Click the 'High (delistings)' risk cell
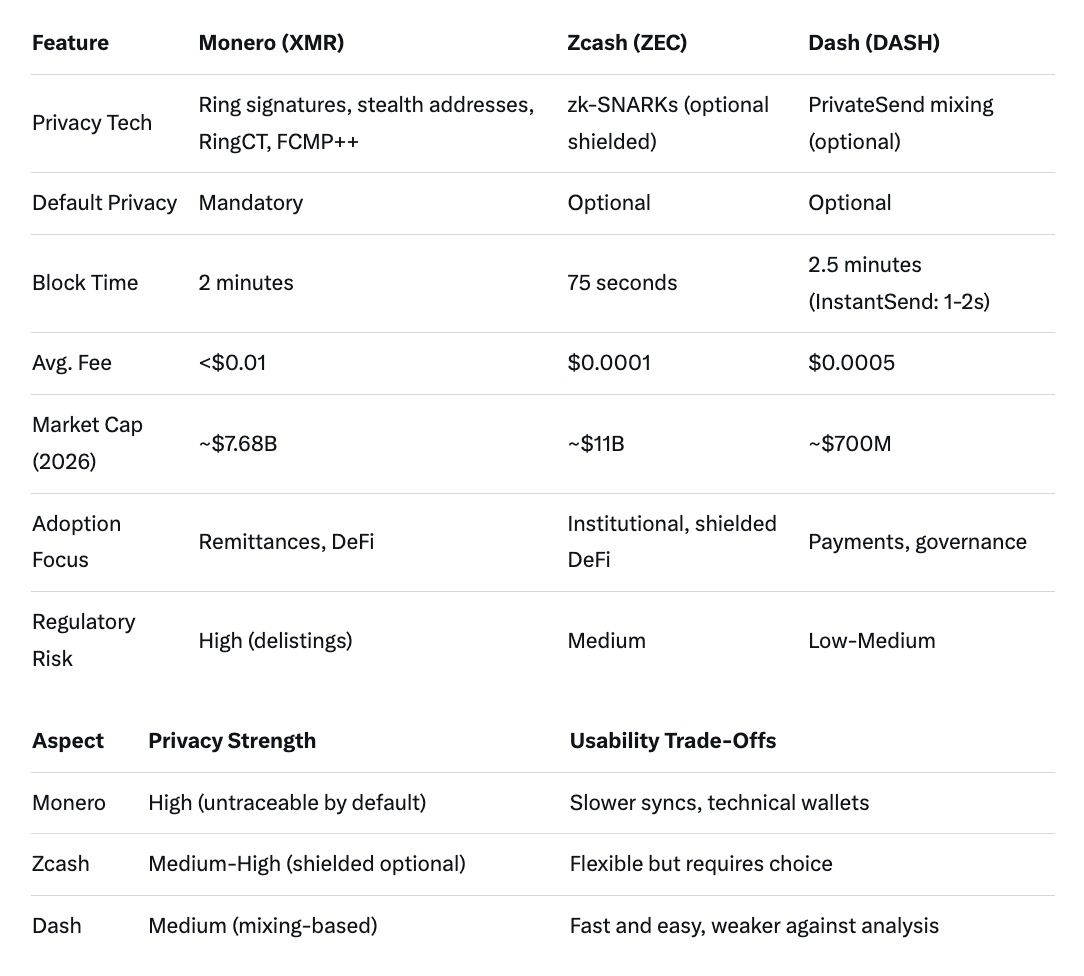This screenshot has width=1084, height=976. (275, 641)
